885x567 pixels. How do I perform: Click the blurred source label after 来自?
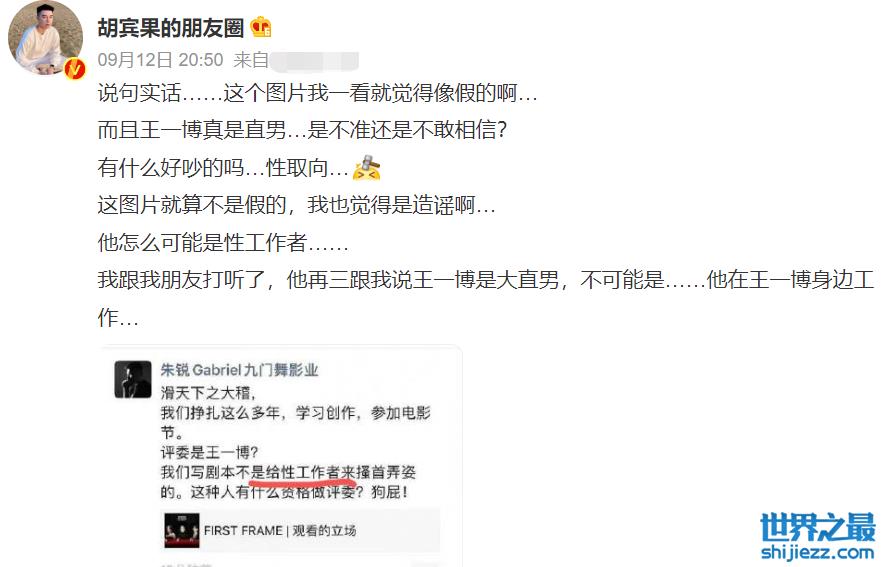coord(314,61)
